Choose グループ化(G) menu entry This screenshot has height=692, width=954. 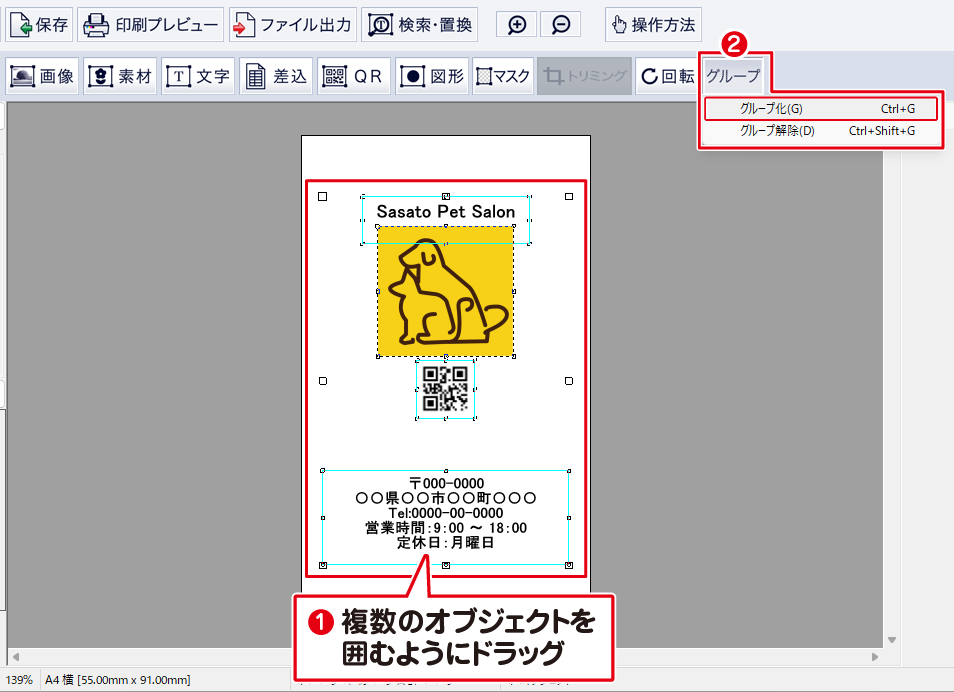tap(820, 109)
